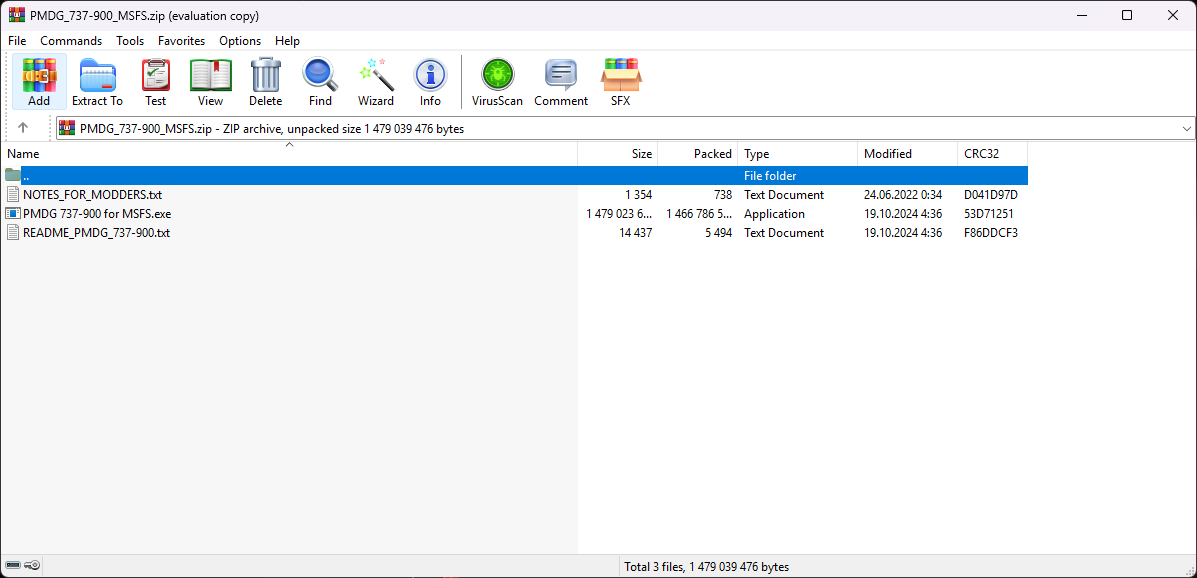Image resolution: width=1197 pixels, height=578 pixels.
Task: Open the Find magnifier tool
Action: pos(320,82)
